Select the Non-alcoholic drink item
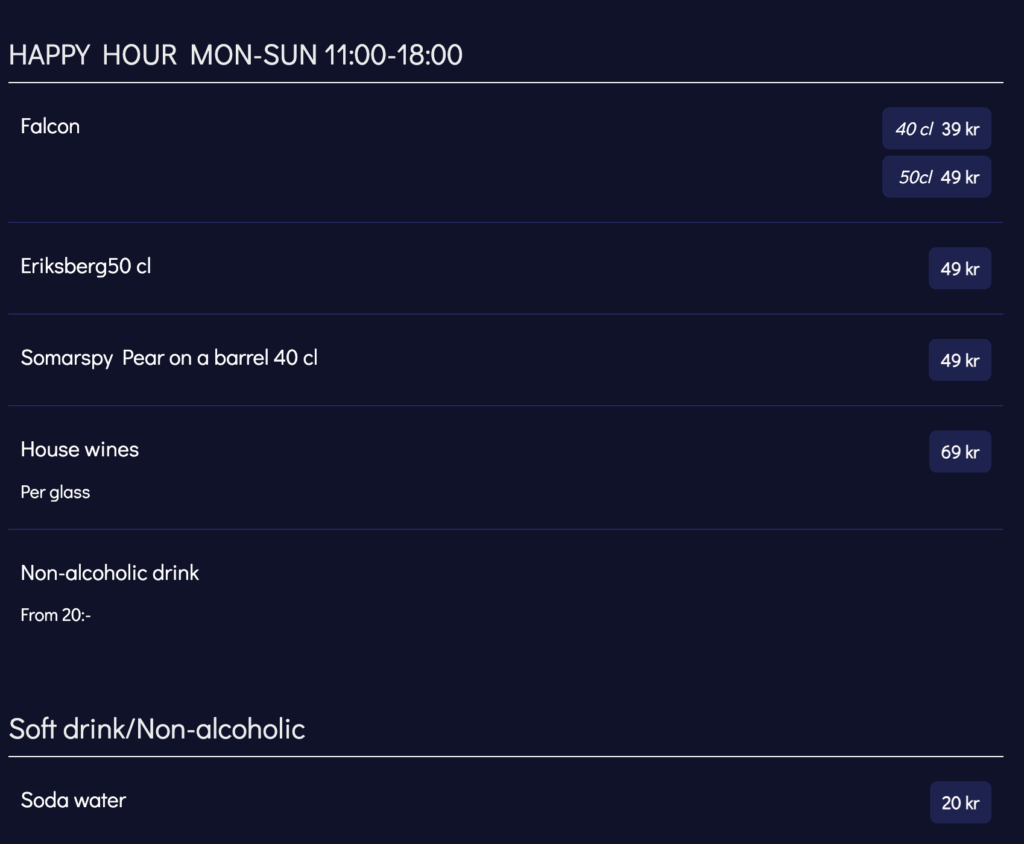 (110, 573)
